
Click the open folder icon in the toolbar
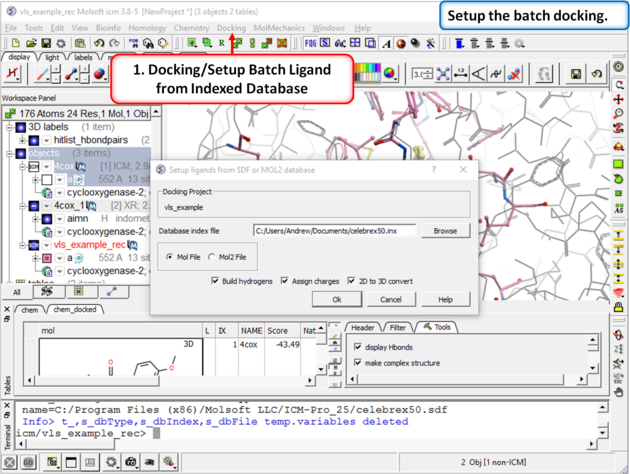click(32, 44)
